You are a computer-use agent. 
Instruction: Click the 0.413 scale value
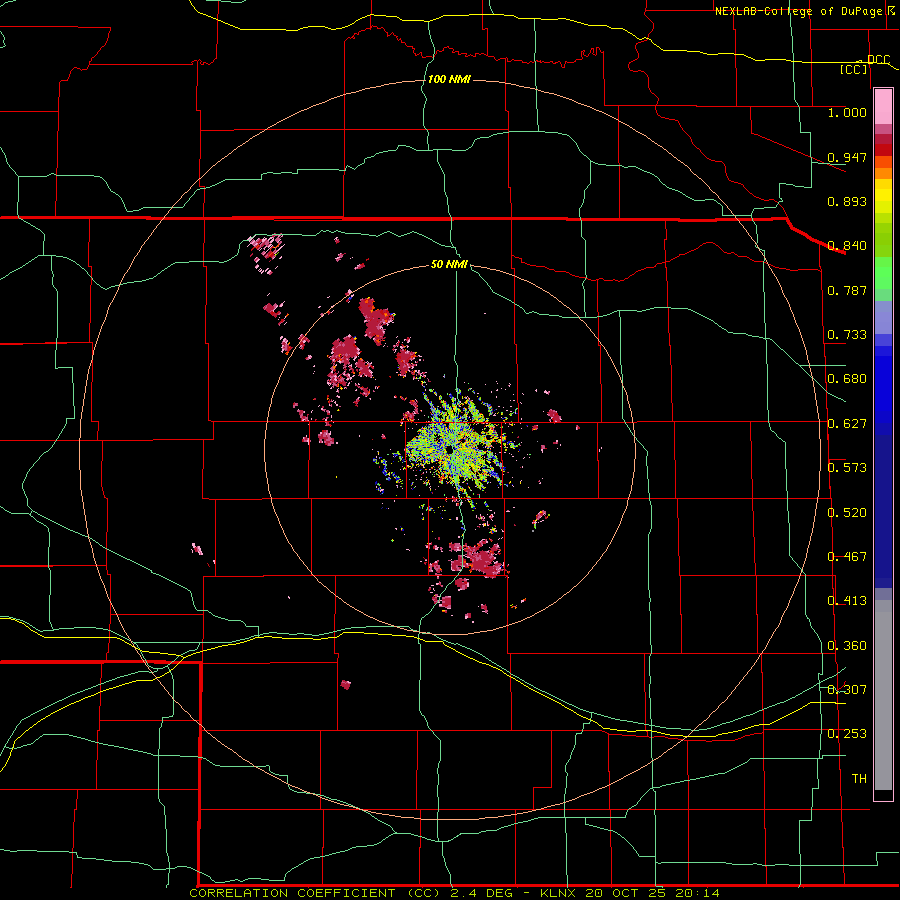click(847, 601)
